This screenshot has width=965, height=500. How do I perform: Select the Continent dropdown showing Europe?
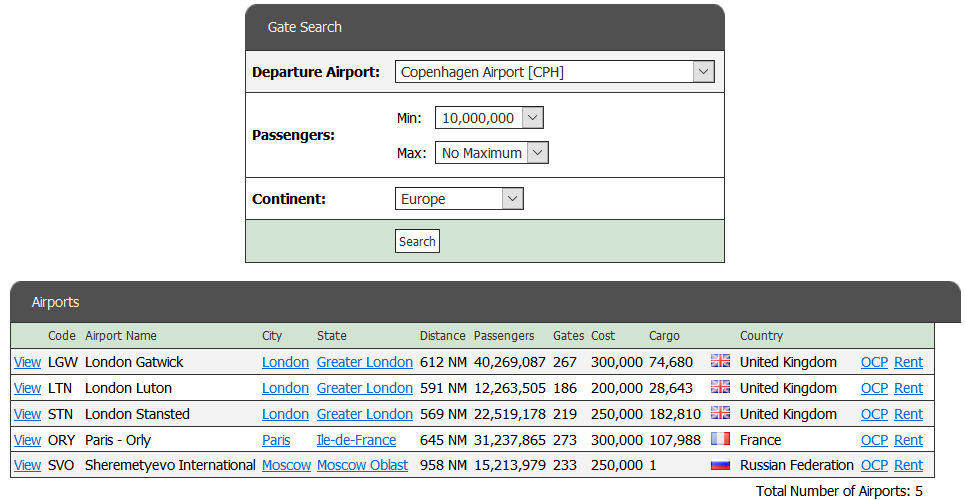pyautogui.click(x=459, y=199)
